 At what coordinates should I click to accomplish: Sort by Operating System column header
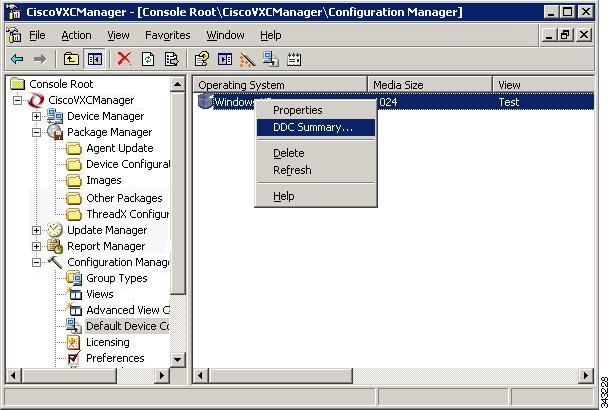click(x=280, y=85)
